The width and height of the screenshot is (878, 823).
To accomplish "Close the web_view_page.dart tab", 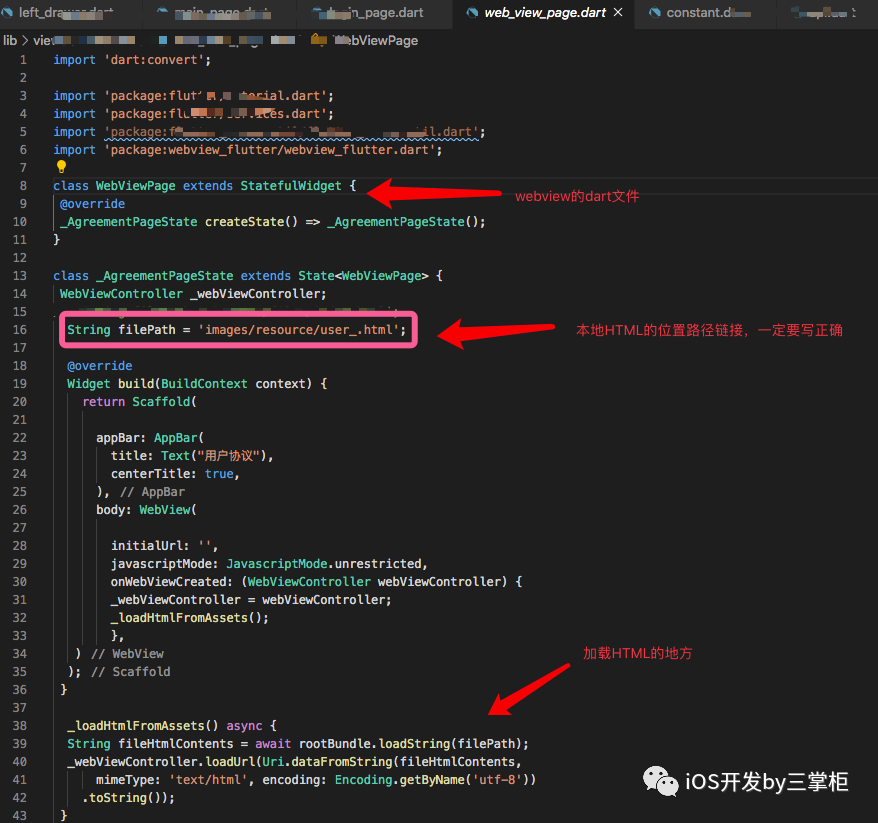I will (x=618, y=12).
